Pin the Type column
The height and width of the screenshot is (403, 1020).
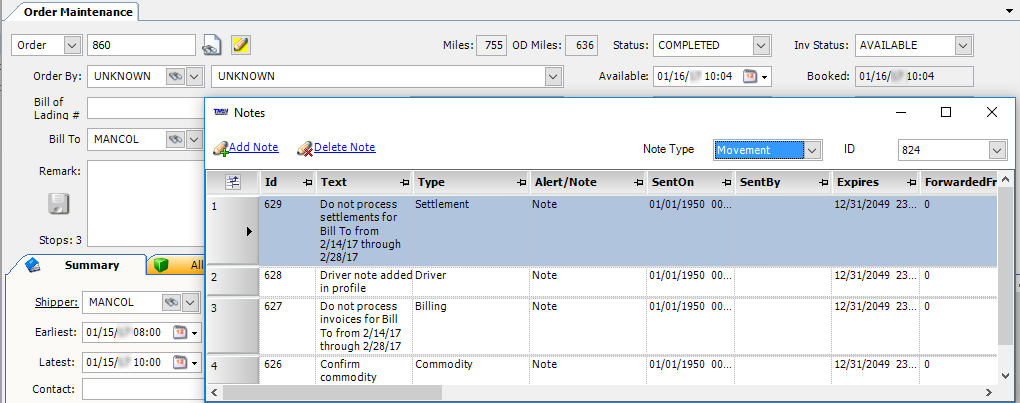point(521,183)
